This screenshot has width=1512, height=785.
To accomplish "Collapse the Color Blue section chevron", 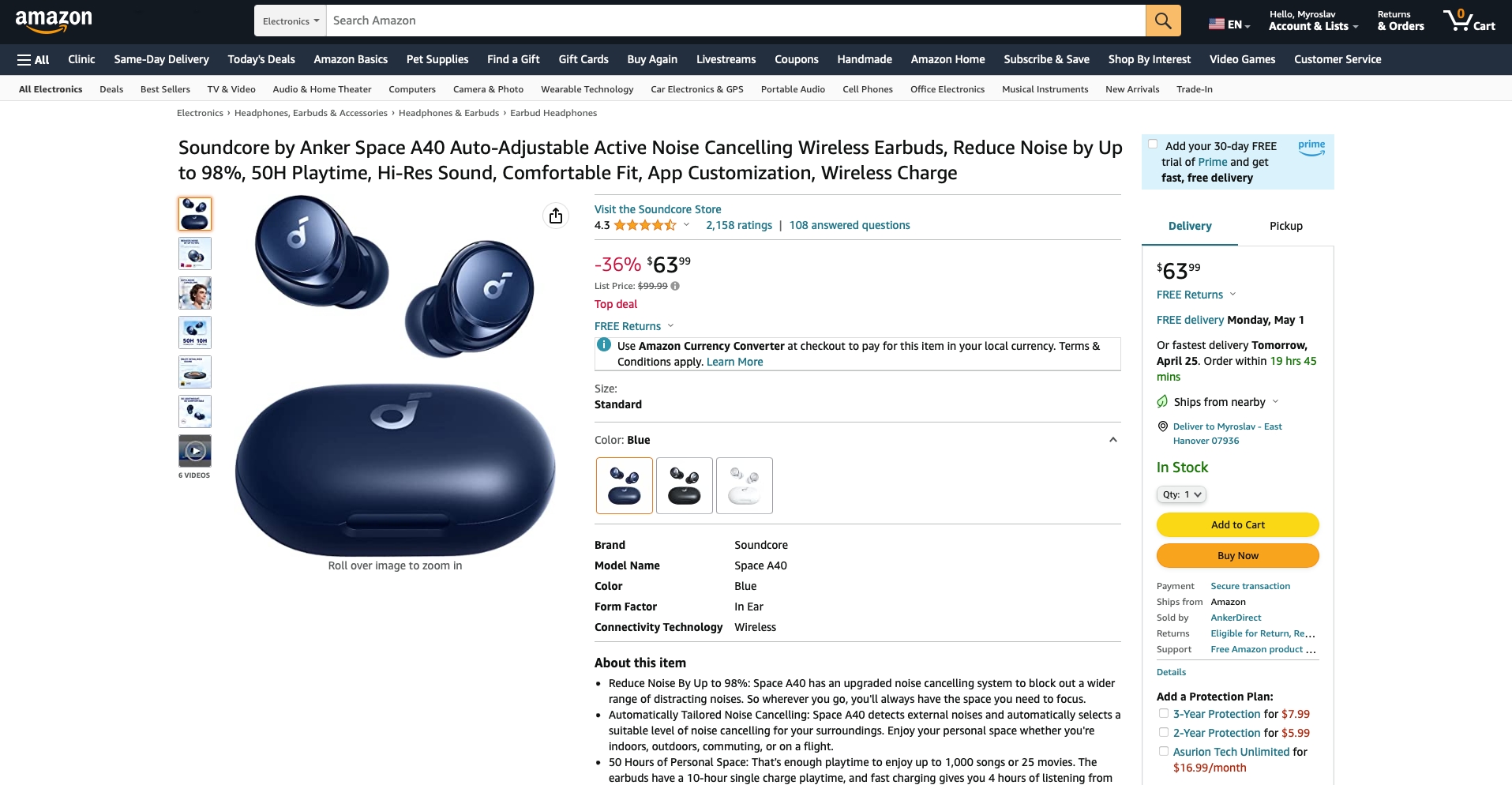I will [1113, 440].
